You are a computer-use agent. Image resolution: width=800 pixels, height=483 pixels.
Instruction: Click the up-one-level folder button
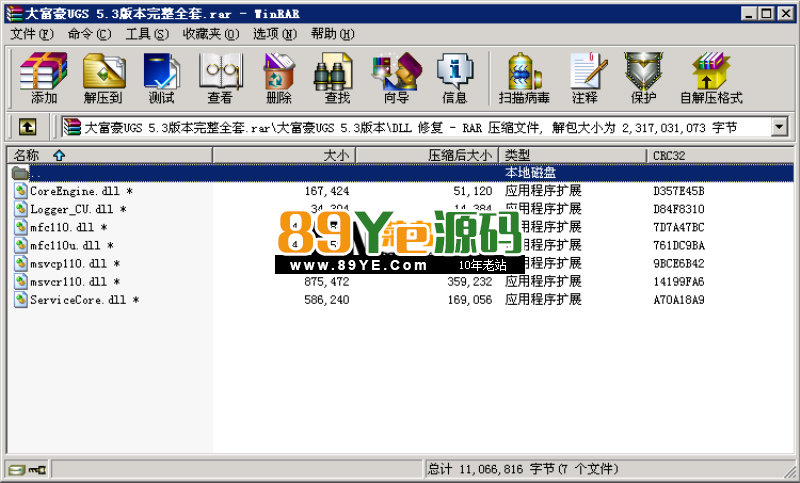pos(27,126)
